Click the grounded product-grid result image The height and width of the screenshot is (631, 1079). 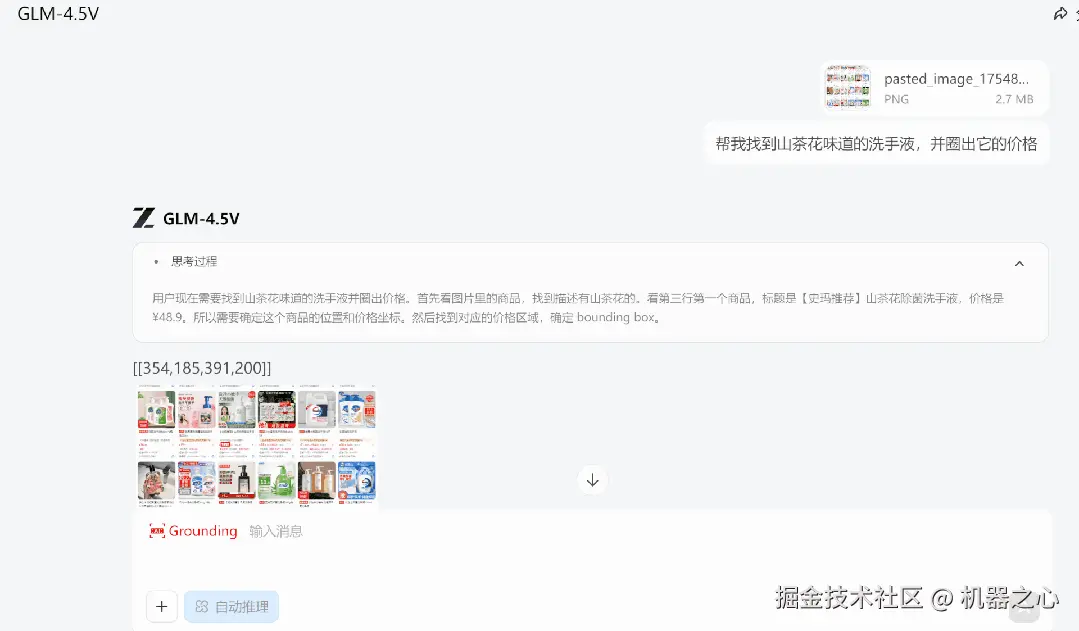256,445
